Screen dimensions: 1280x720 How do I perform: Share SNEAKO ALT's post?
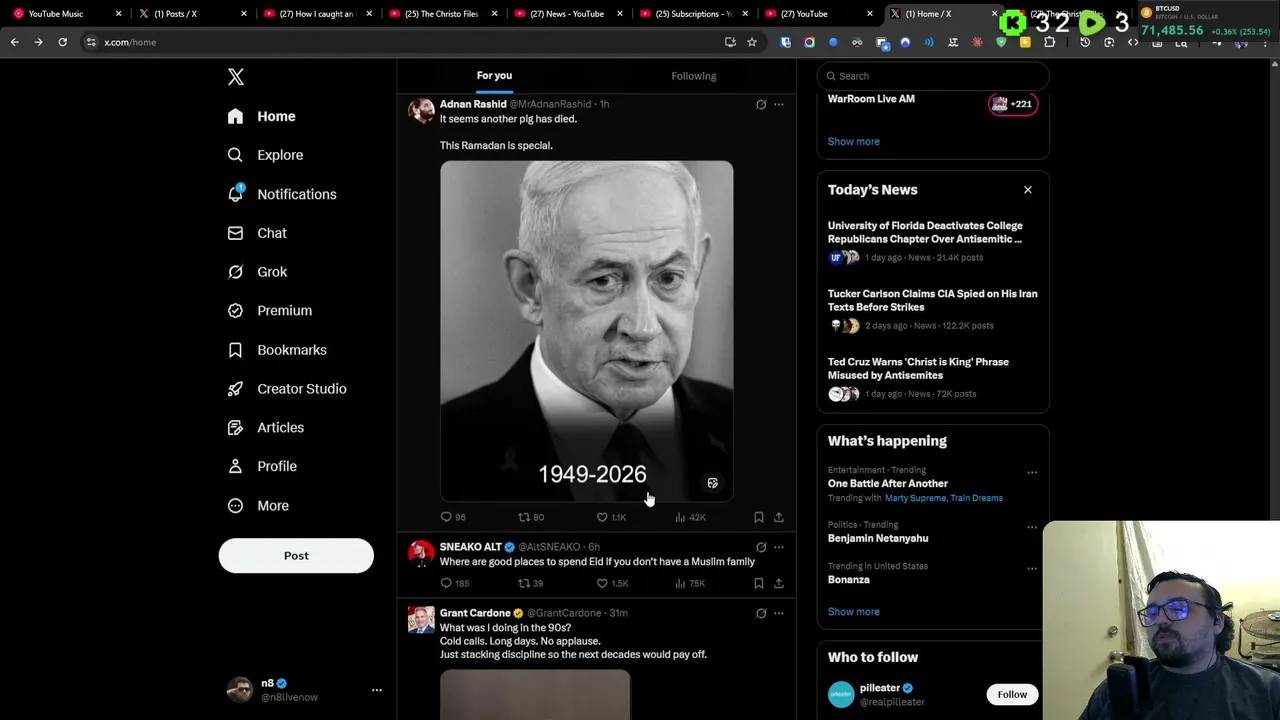tap(779, 583)
